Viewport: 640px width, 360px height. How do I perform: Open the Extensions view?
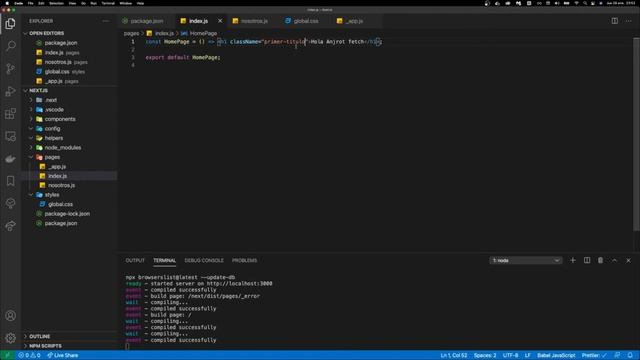11,113
